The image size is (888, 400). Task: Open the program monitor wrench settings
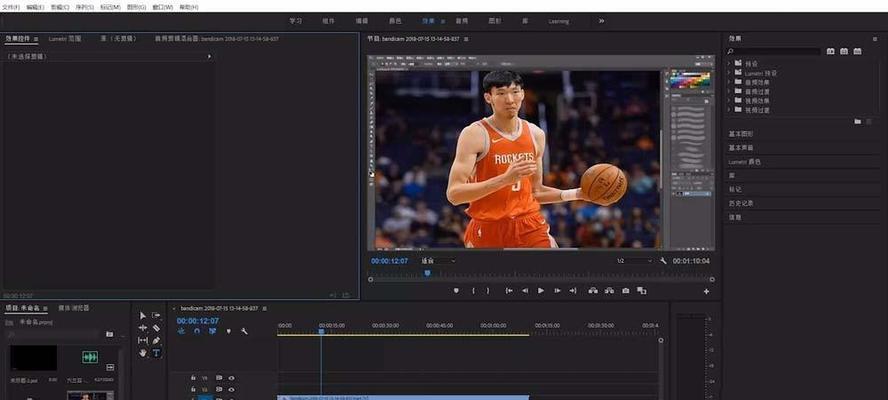point(663,261)
